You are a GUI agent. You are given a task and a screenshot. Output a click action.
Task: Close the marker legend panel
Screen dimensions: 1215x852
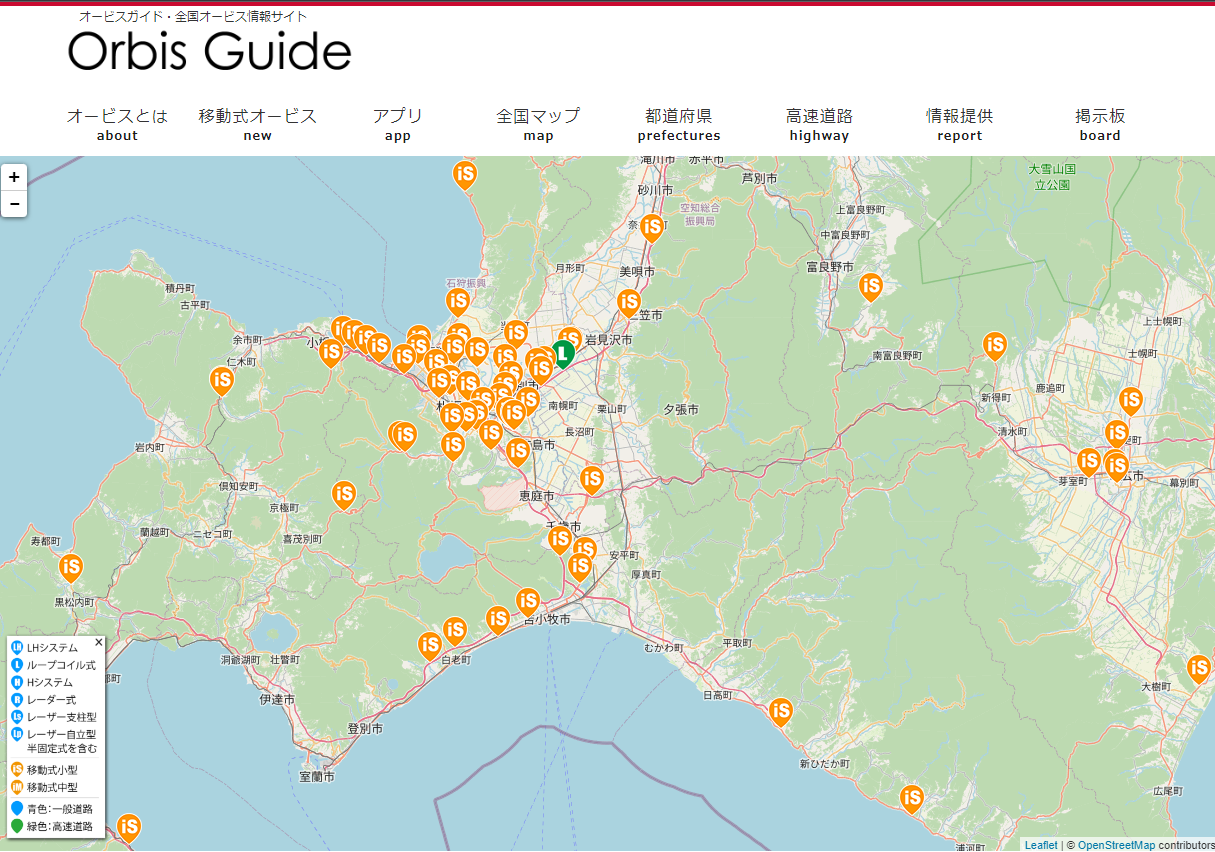point(99,643)
